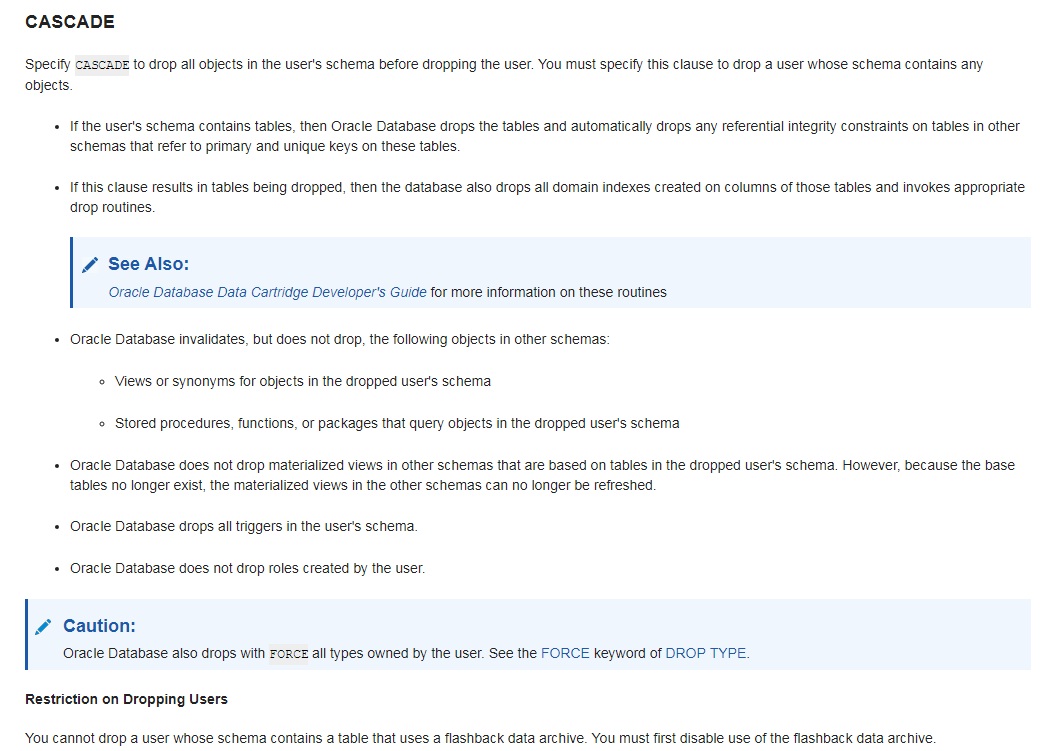Click the CASCADE section heading
1053x751 pixels.
[70, 21]
